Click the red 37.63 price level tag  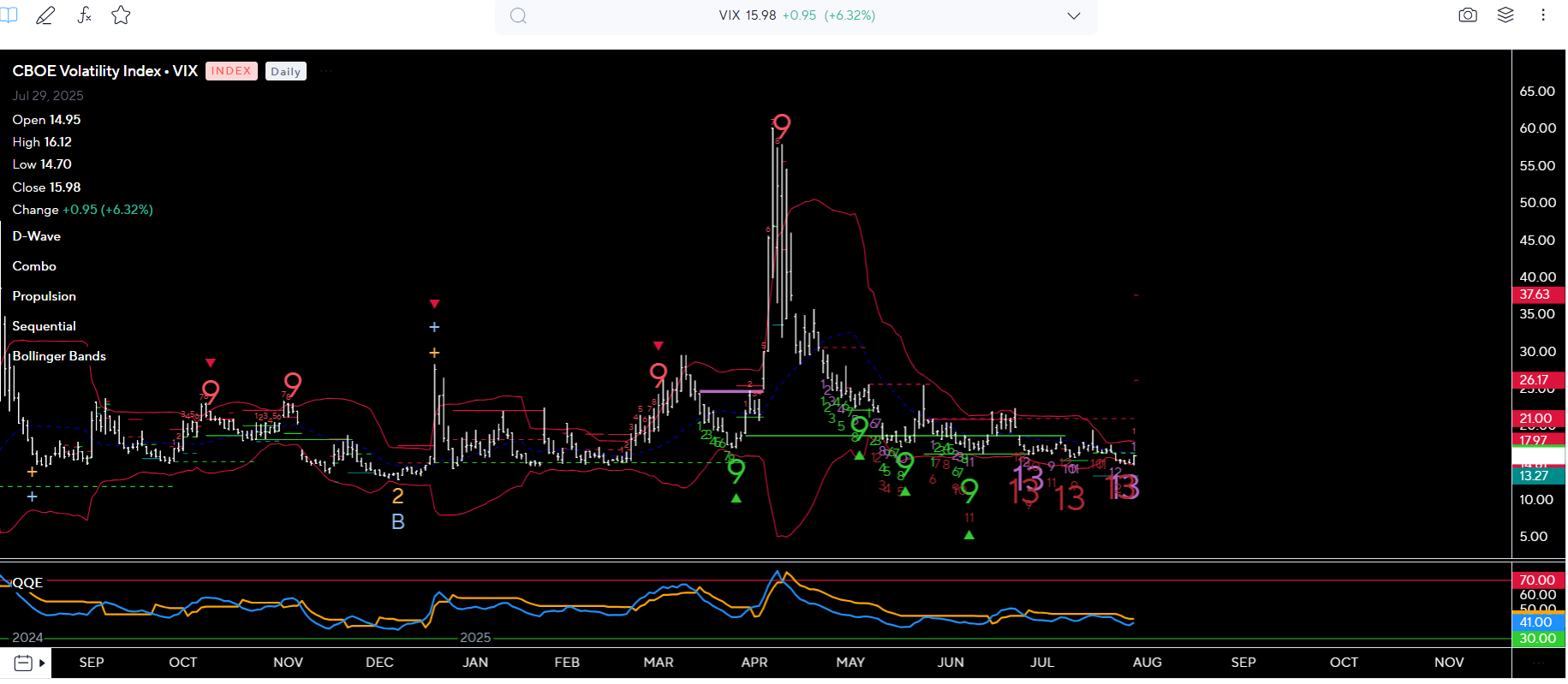[x=1537, y=294]
